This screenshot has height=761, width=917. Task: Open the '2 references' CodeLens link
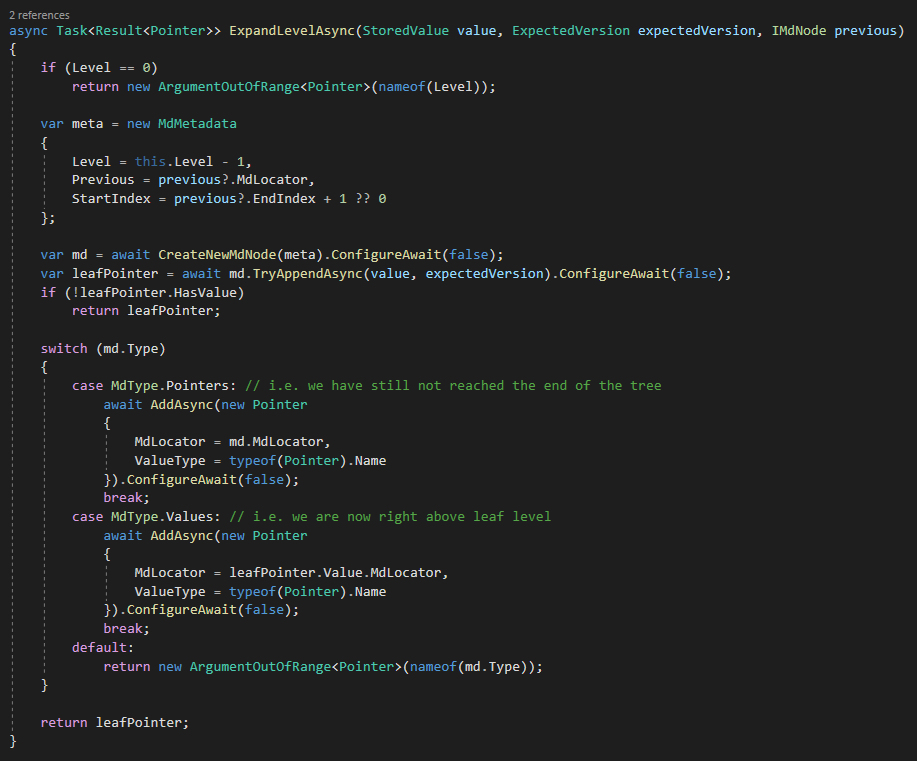pyautogui.click(x=39, y=15)
